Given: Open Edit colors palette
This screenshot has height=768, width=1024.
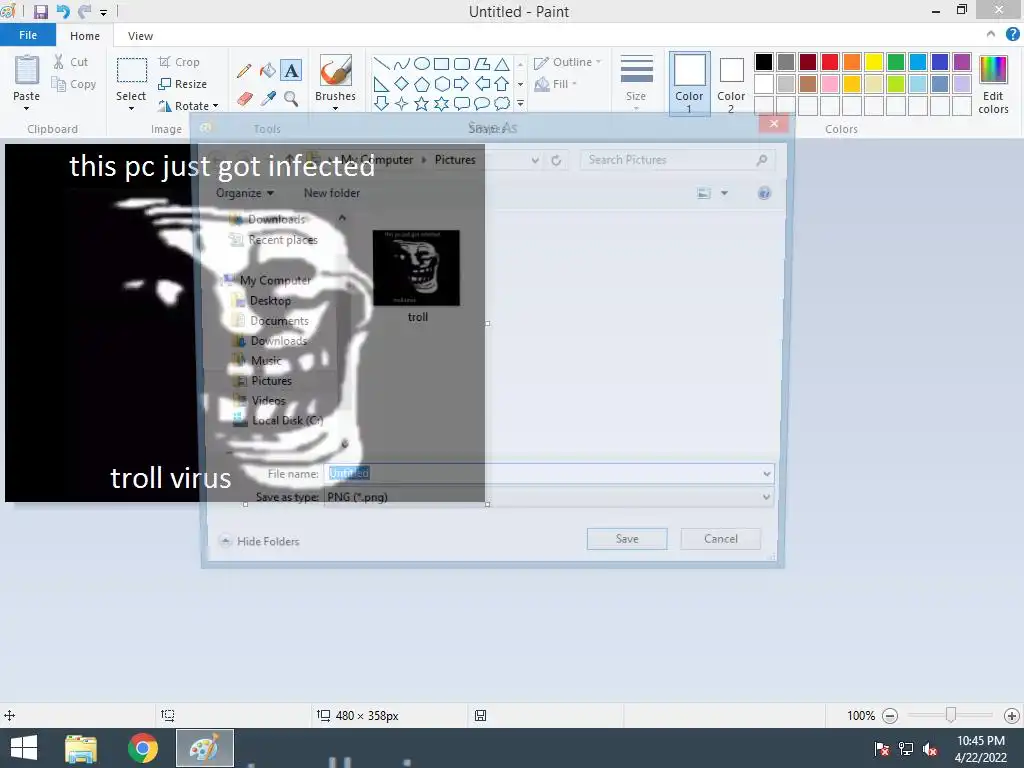Looking at the screenshot, I should pyautogui.click(x=993, y=84).
